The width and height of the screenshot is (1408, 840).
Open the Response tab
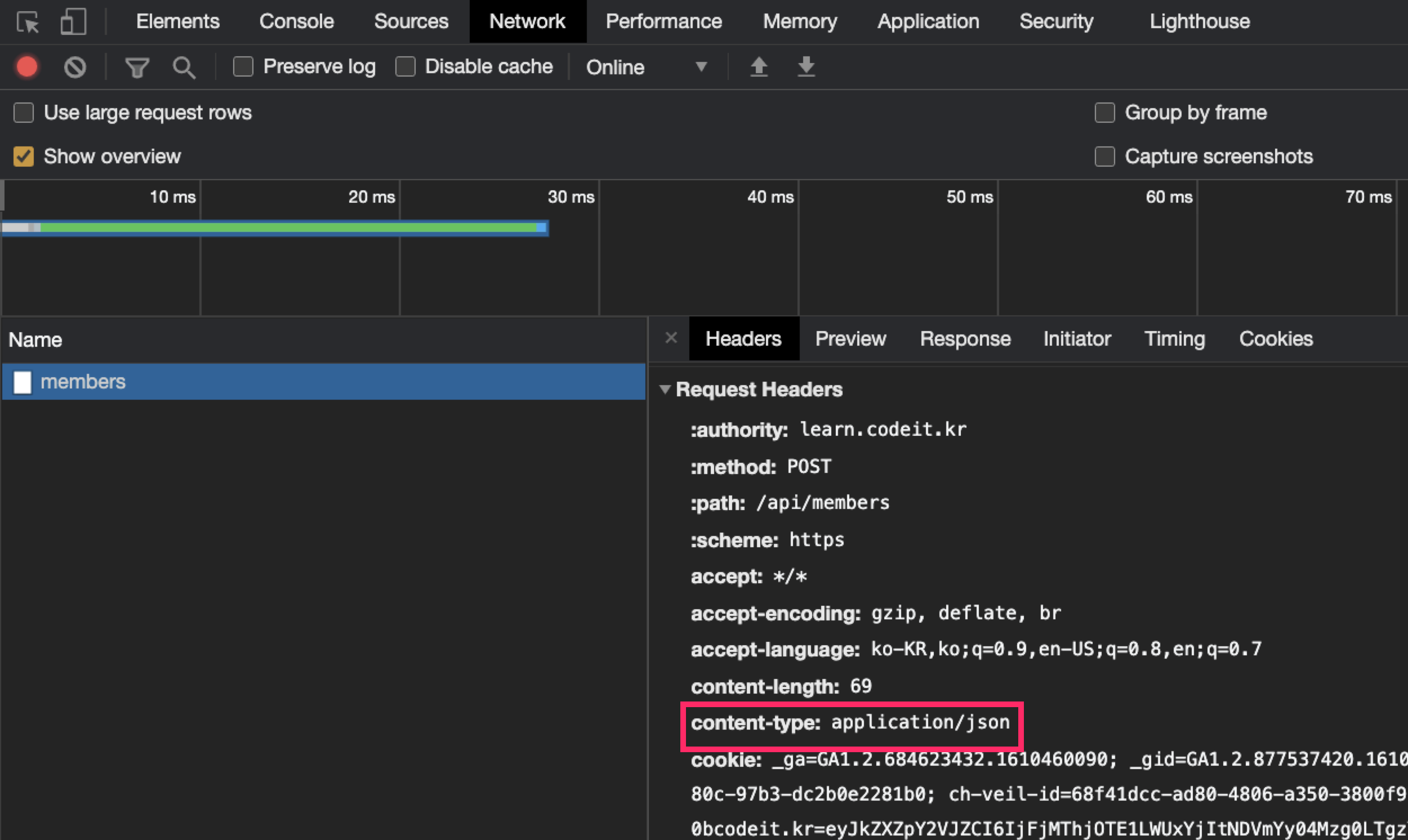(965, 338)
